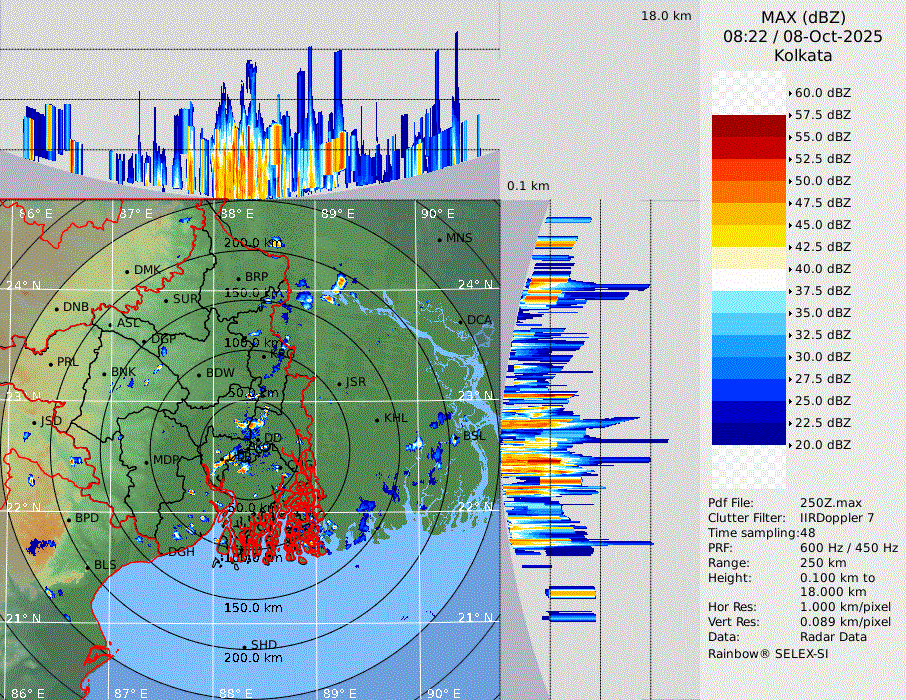Click the SHD station marker dot
The width and height of the screenshot is (906, 700).
click(x=244, y=646)
